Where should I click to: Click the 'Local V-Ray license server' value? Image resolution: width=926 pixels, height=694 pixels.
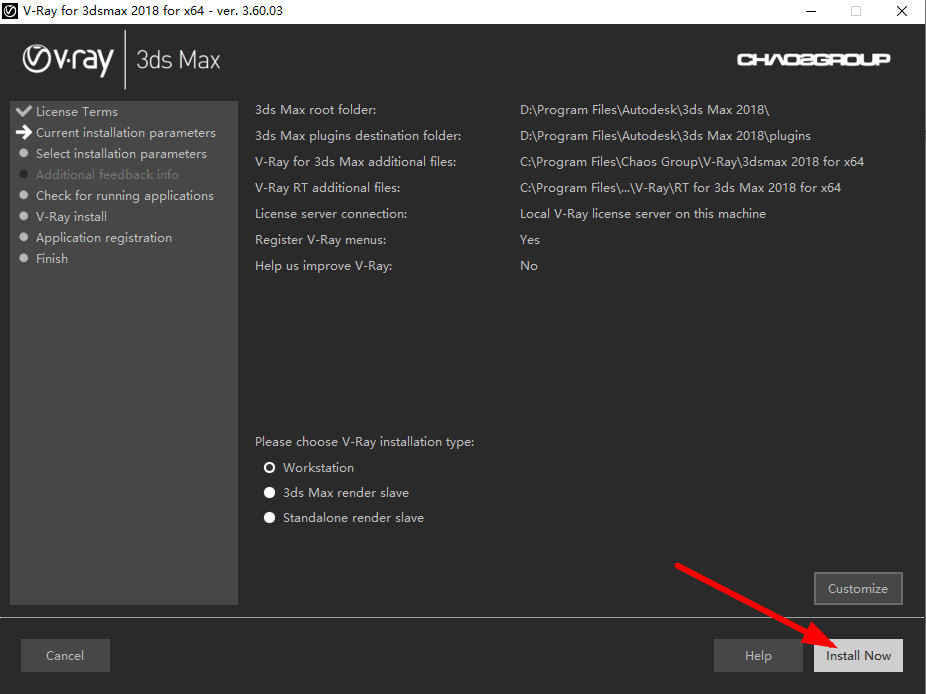click(x=643, y=214)
